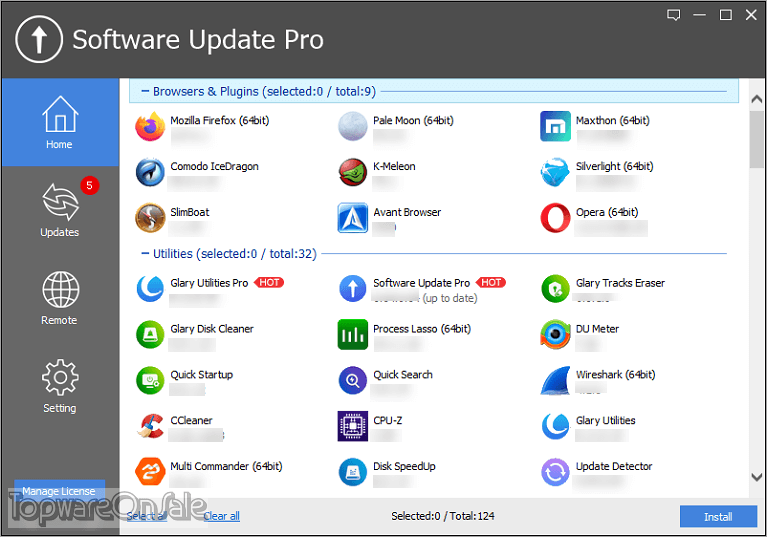The width and height of the screenshot is (767, 537).
Task: Click the vertical scrollbar thumb
Action: click(x=757, y=139)
